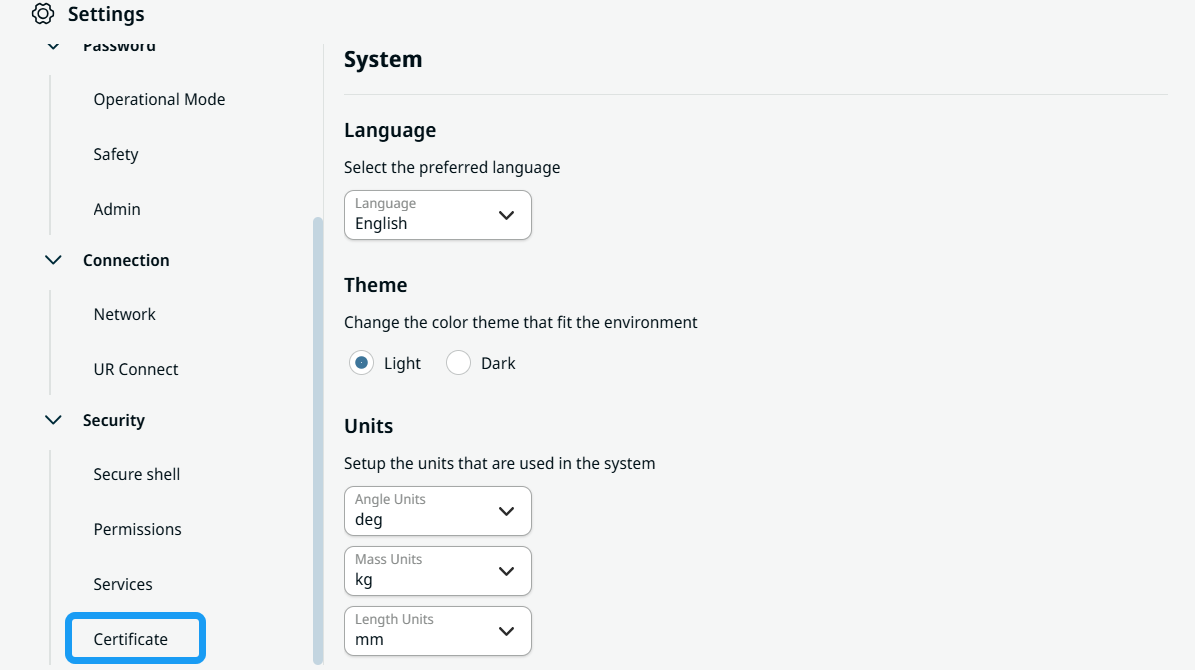Collapse the Password section chevron
This screenshot has width=1195, height=670.
tap(53, 46)
